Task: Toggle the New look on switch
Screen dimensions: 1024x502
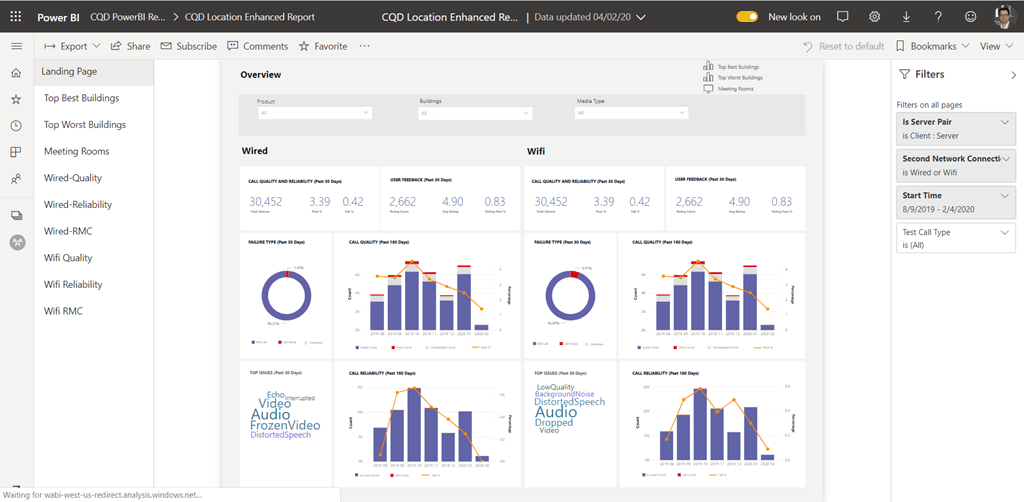Action: (x=747, y=17)
